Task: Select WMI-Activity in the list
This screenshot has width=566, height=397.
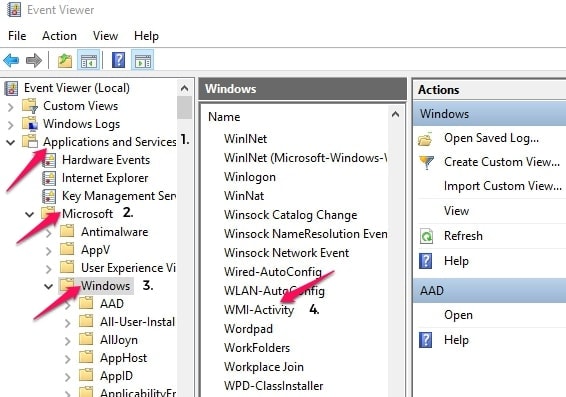Action: click(x=259, y=310)
